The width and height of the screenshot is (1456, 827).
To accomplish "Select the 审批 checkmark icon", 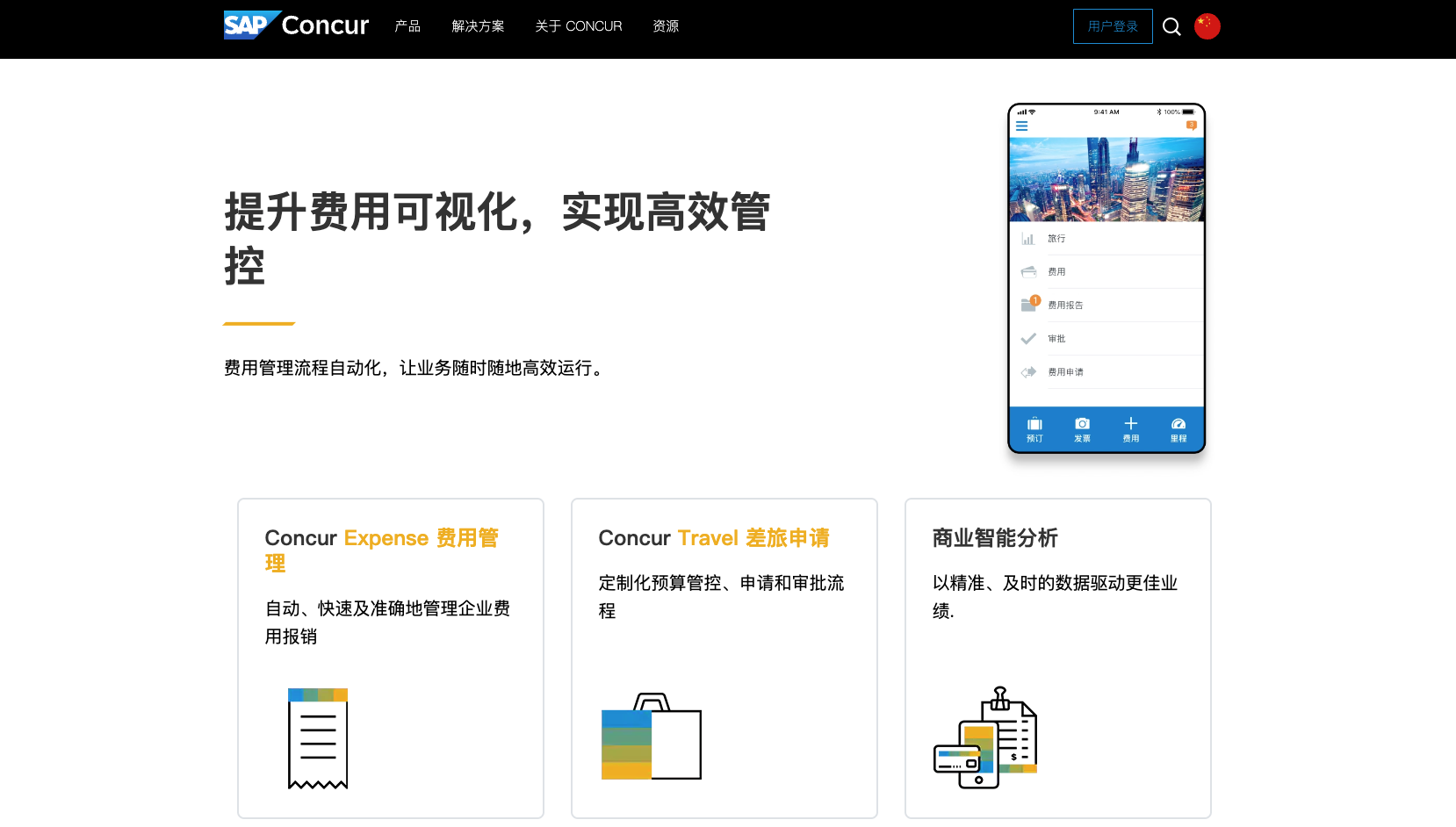I will pos(1029,338).
